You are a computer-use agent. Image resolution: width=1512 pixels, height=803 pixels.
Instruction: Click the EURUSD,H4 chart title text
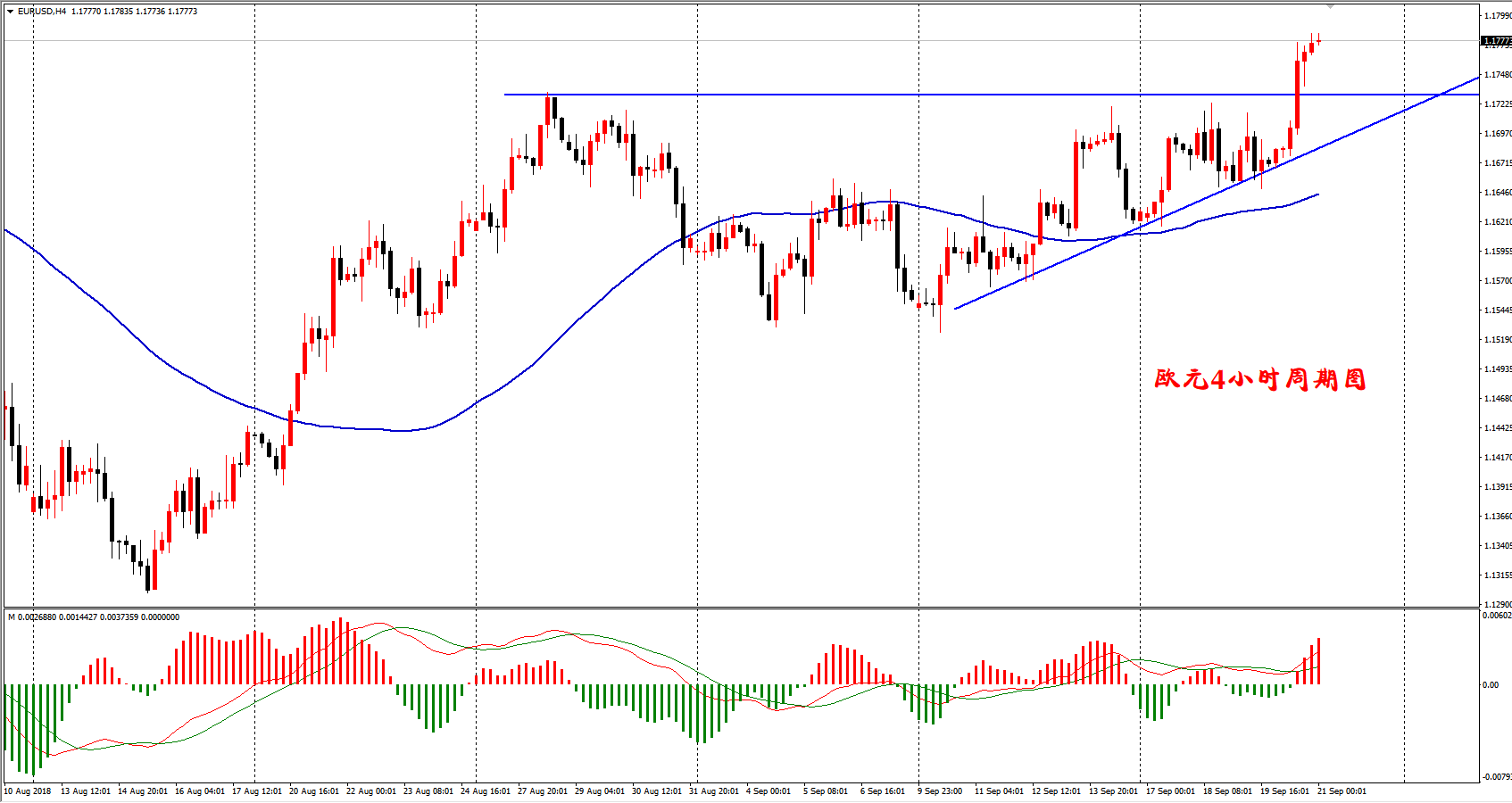[42, 12]
